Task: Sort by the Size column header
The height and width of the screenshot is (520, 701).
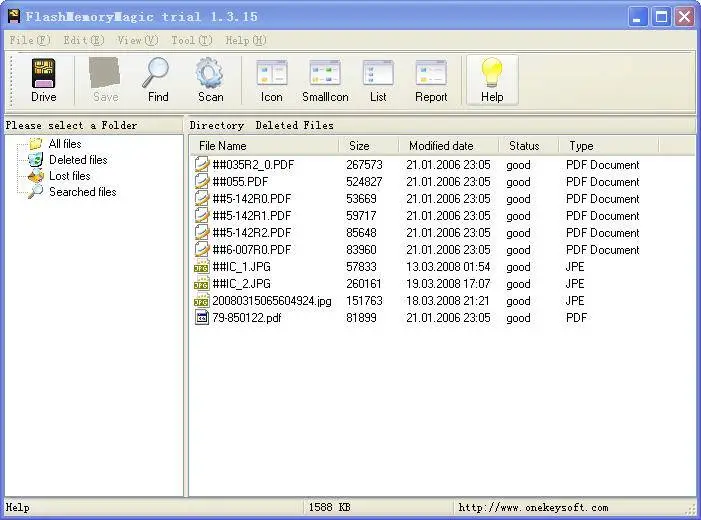Action: (368, 146)
